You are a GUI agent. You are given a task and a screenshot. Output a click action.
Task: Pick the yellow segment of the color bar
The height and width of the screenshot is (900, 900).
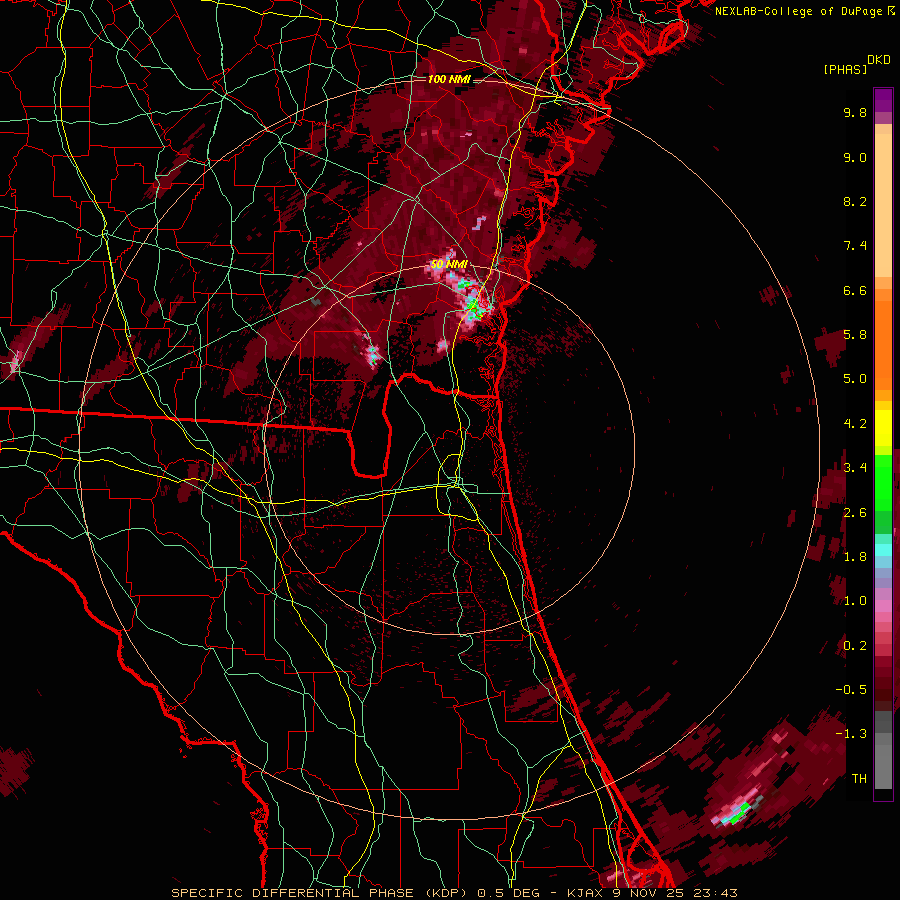(883, 428)
